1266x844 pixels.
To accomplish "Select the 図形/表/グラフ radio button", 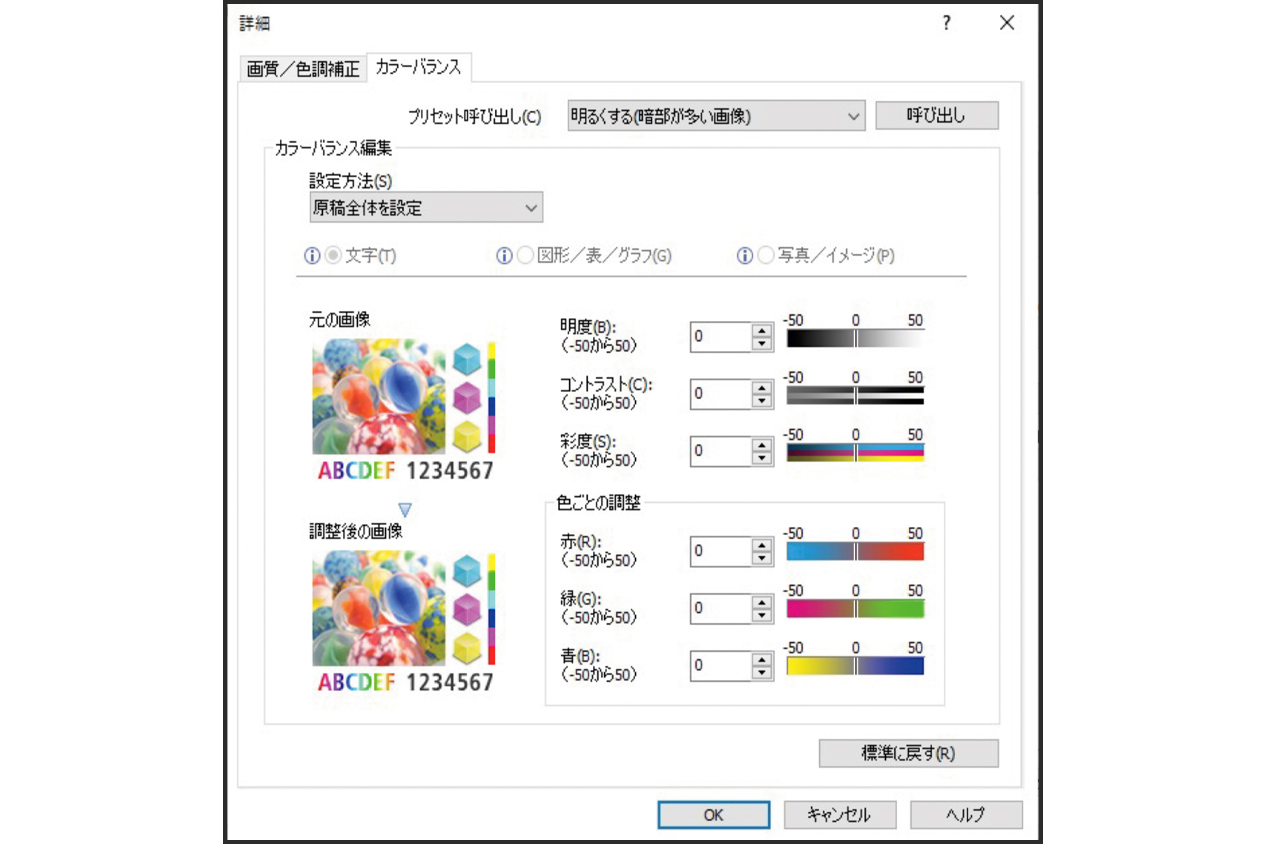I will coord(525,256).
